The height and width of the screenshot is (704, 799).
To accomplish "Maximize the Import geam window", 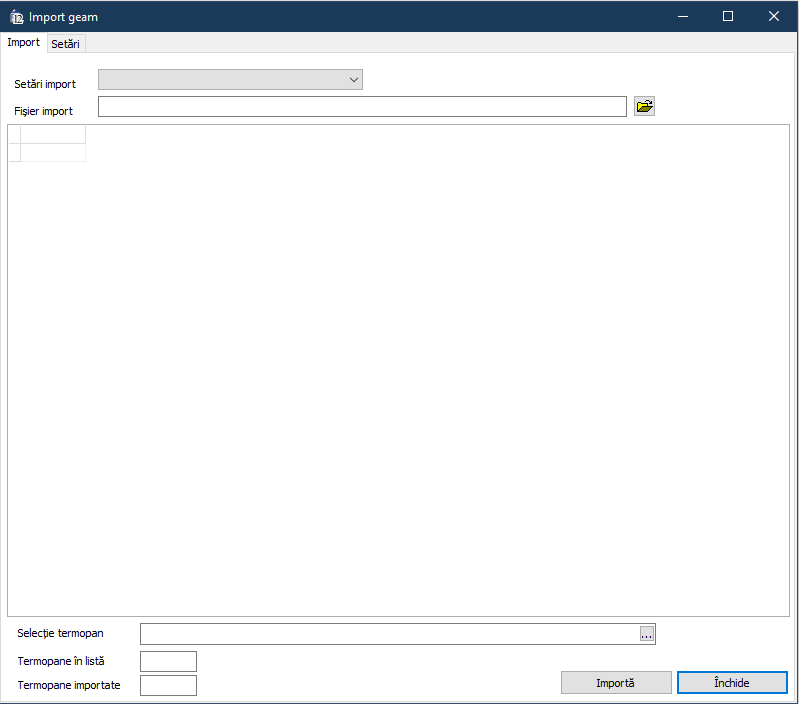I will [x=728, y=17].
